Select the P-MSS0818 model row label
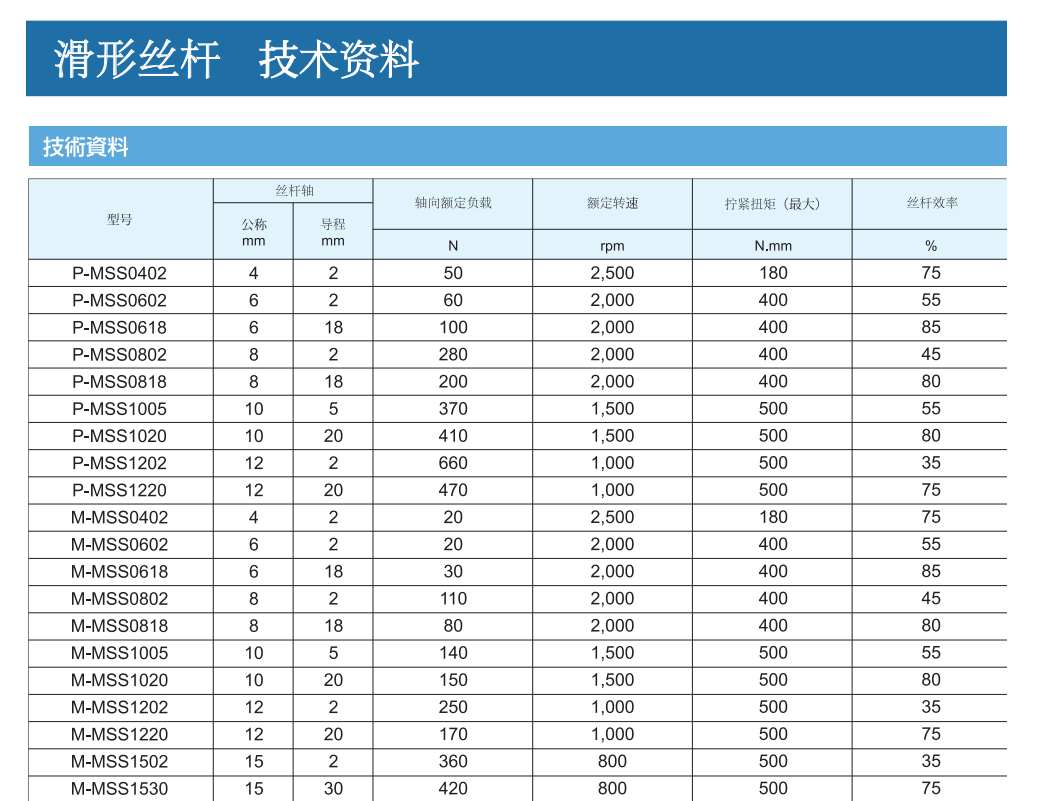 tap(120, 381)
